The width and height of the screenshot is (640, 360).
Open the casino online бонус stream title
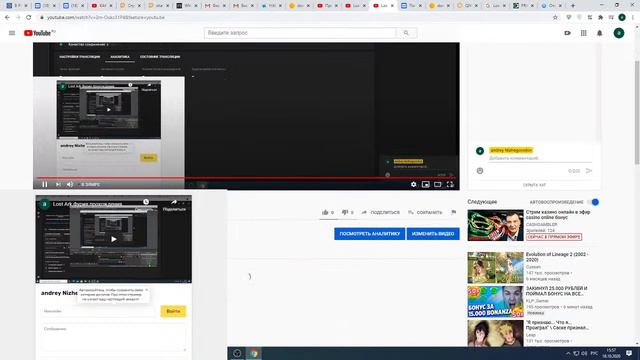[x=558, y=215]
